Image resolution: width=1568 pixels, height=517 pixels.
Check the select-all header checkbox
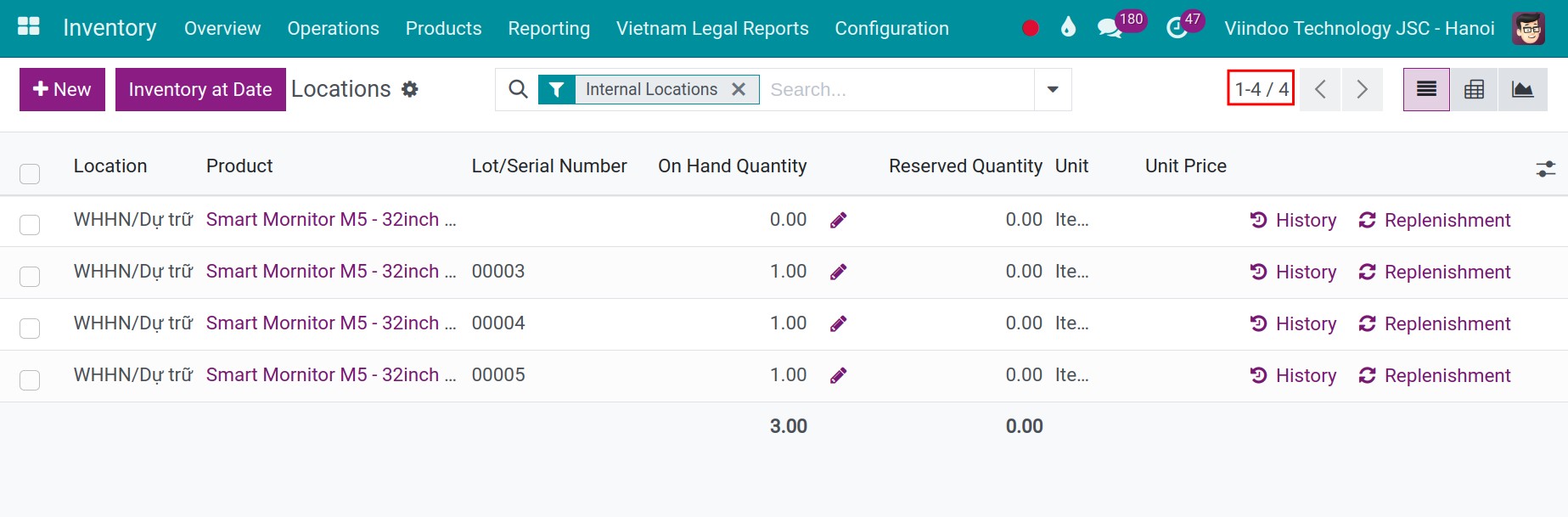point(30,174)
